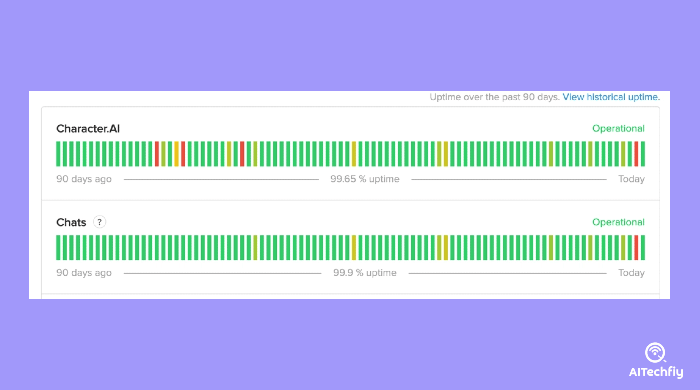Click the last green bar in Chats uptime
This screenshot has height=390, width=700.
pyautogui.click(x=643, y=248)
